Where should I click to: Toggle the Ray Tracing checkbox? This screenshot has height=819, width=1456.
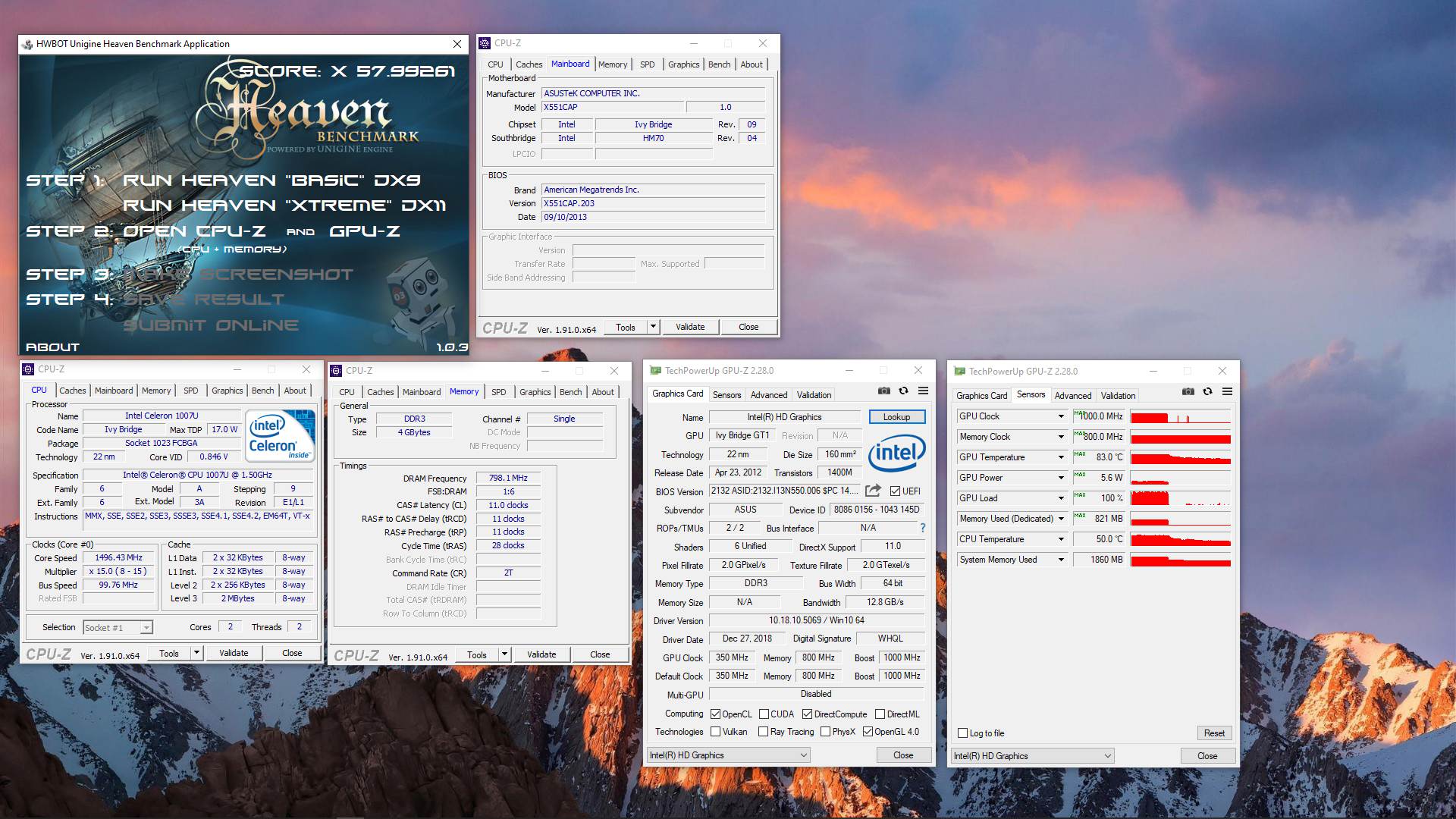click(x=763, y=732)
